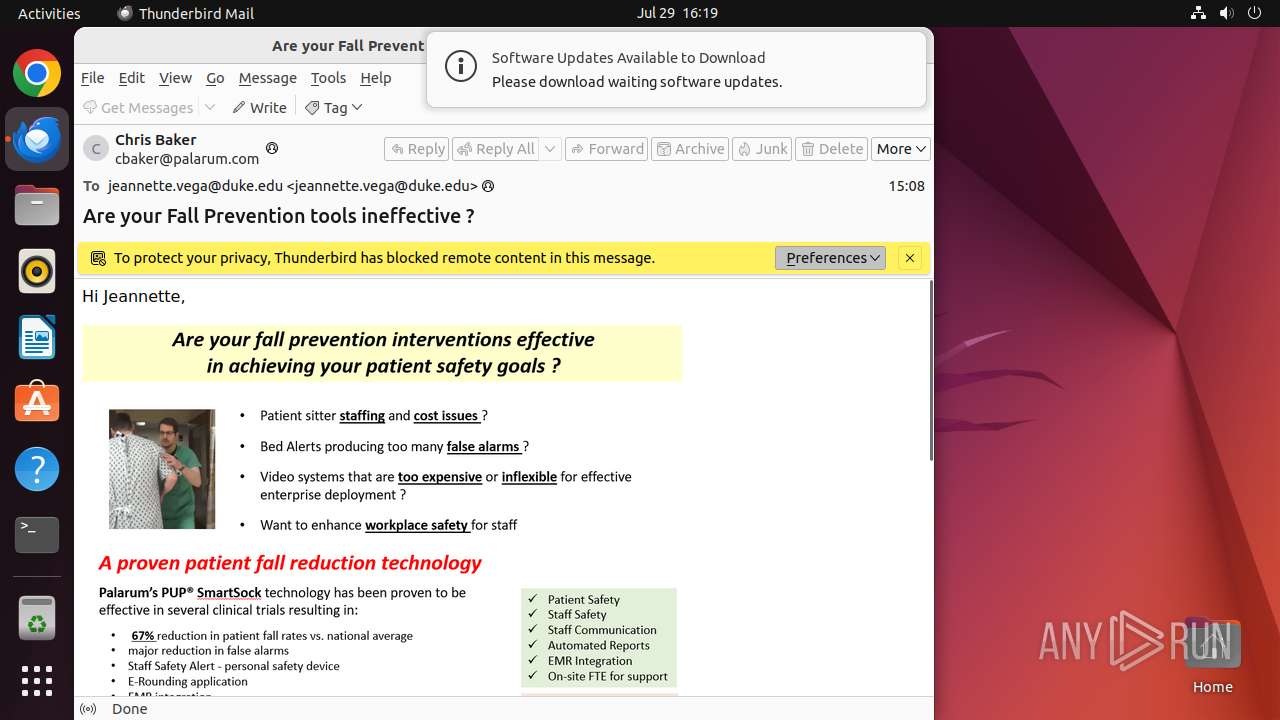Archive this message

pyautogui.click(x=690, y=149)
